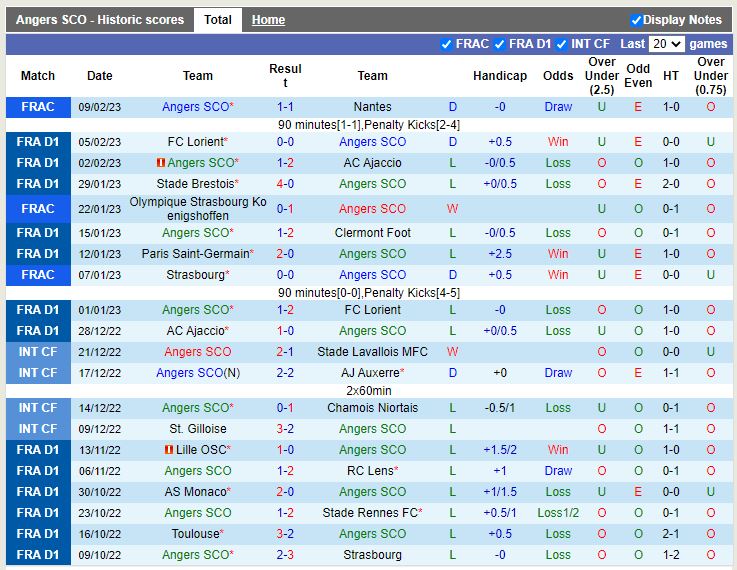Viewport: 737px width, 570px height.
Task: Toggle the Display Notes checkbox
Action: [636, 20]
